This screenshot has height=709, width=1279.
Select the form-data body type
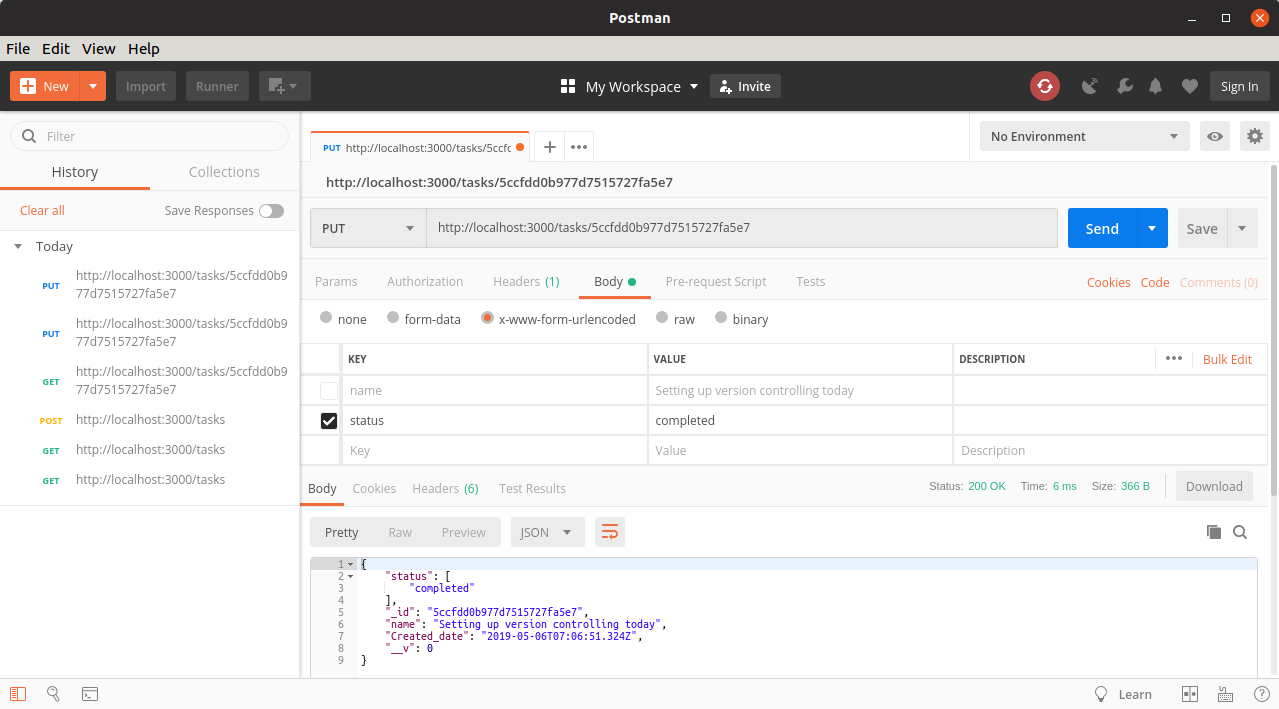[x=393, y=318]
